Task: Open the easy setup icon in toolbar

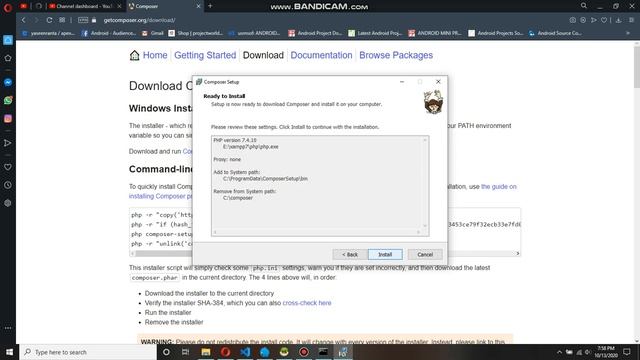Action: (631, 20)
